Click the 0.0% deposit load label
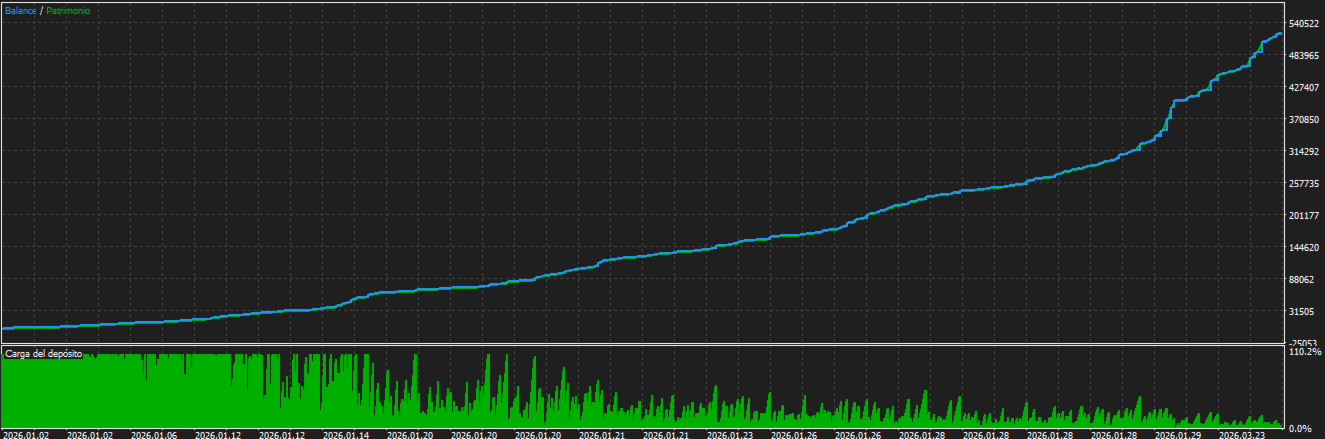 click(x=1302, y=428)
